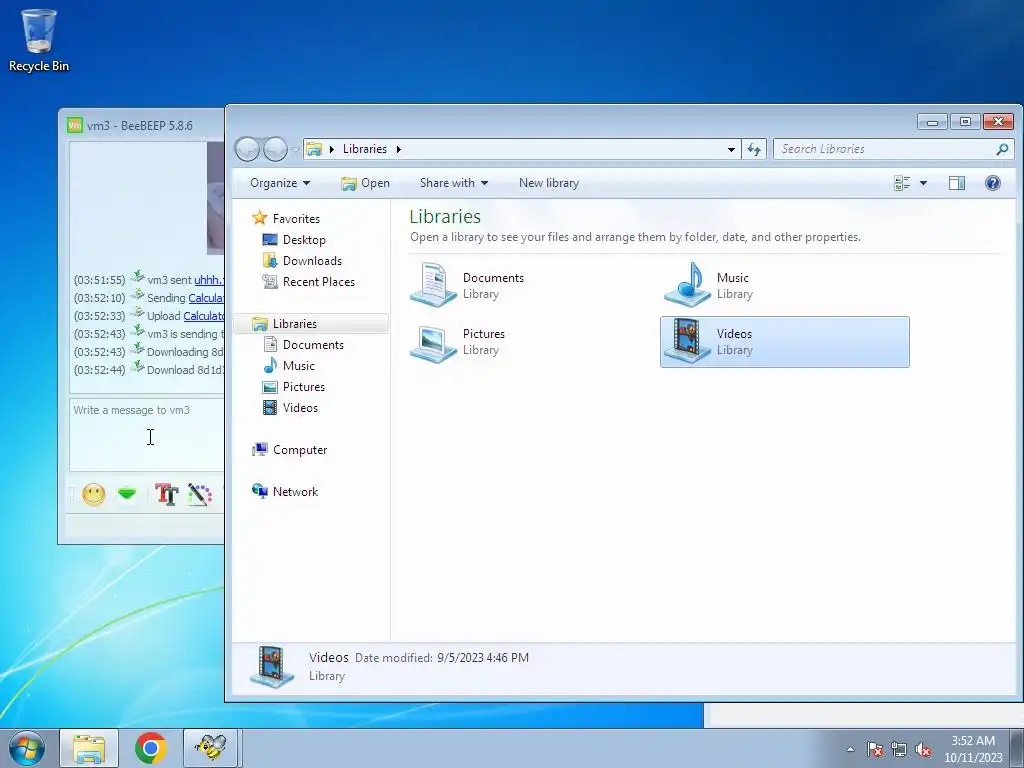Select Favorites in navigation pane
This screenshot has height=768, width=1024.
(296, 219)
